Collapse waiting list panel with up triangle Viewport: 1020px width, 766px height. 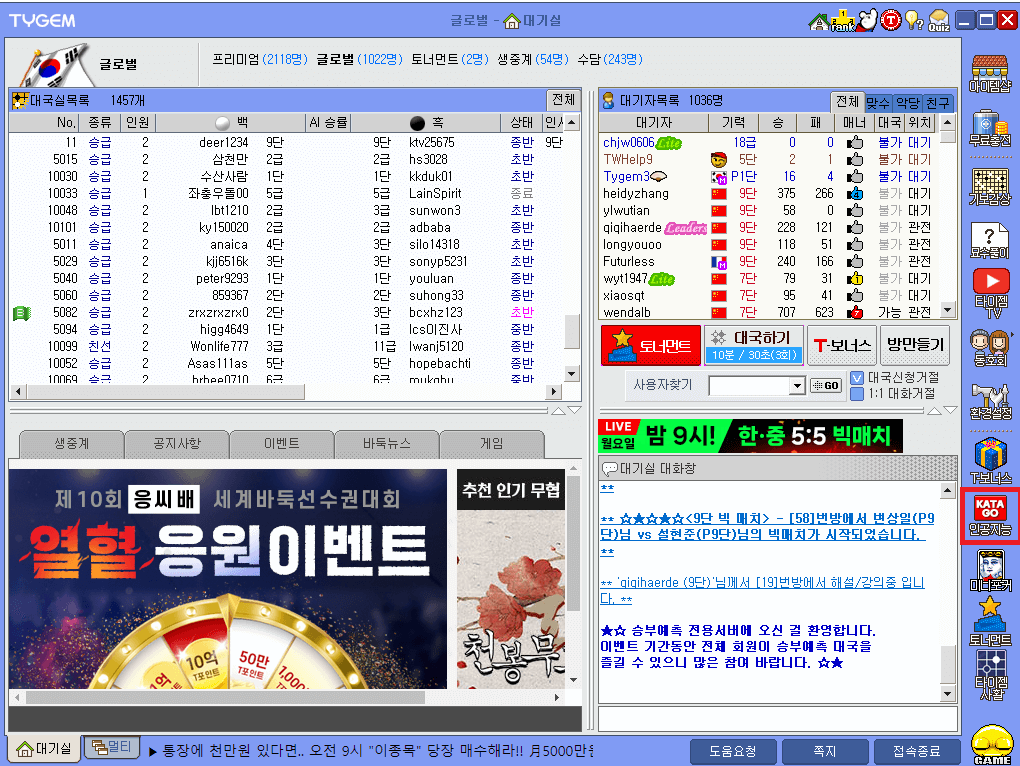[934, 411]
